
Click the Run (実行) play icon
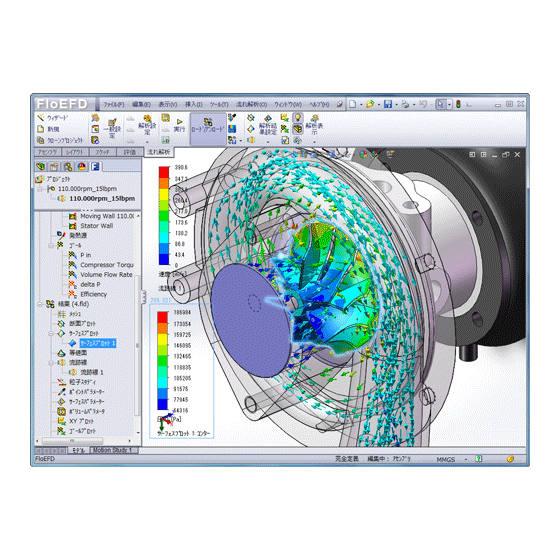179,122
